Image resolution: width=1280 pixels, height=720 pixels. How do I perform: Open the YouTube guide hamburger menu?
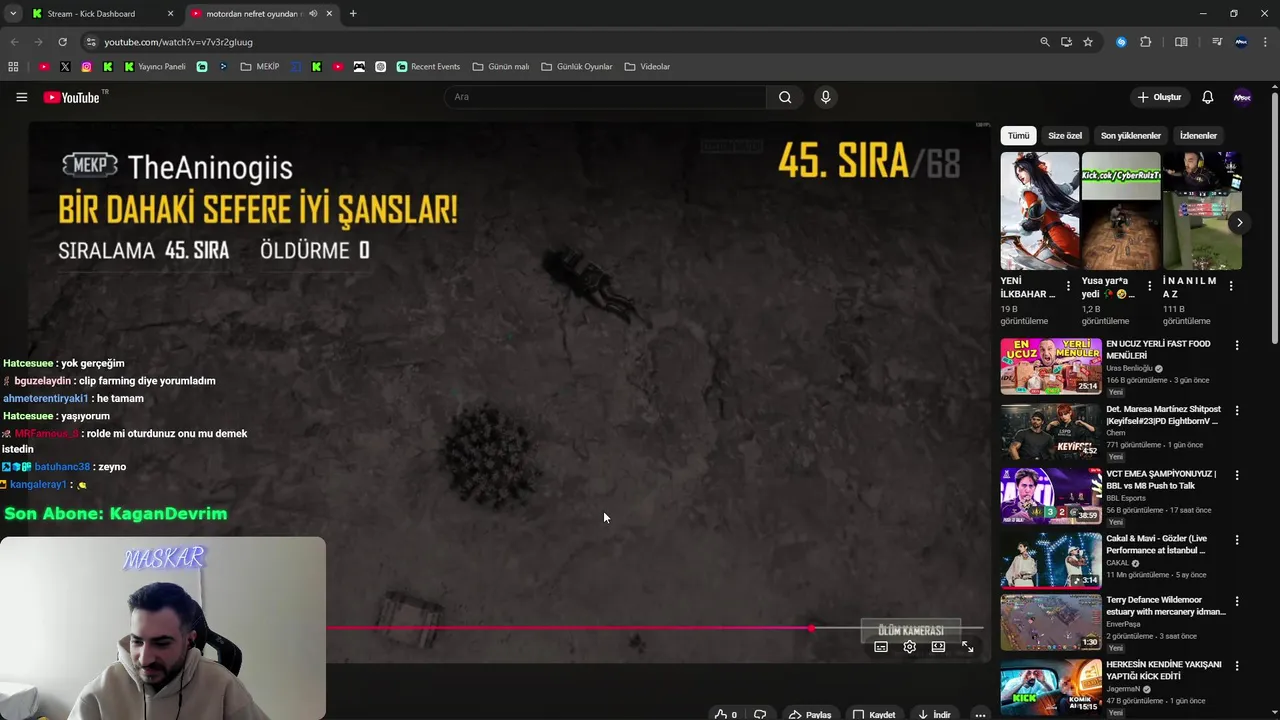(21, 97)
